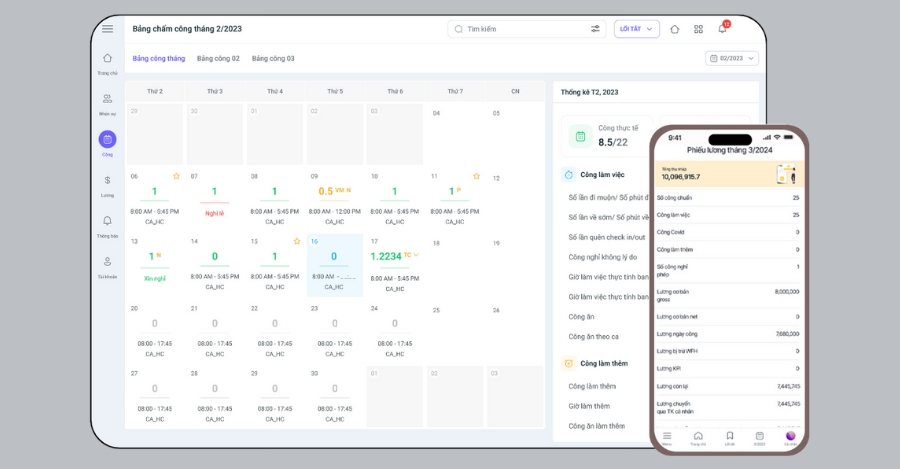This screenshot has height=469, width=900.
Task: Select the highlighted day 16 calendar cell
Action: [334, 265]
